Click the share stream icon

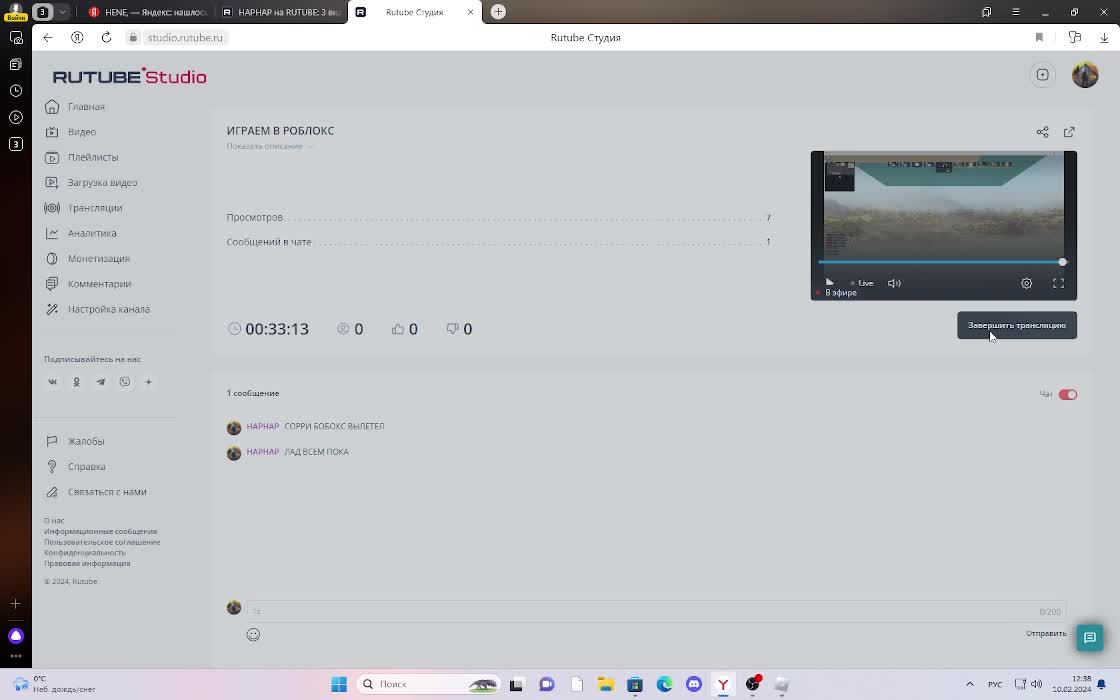[x=1042, y=132]
